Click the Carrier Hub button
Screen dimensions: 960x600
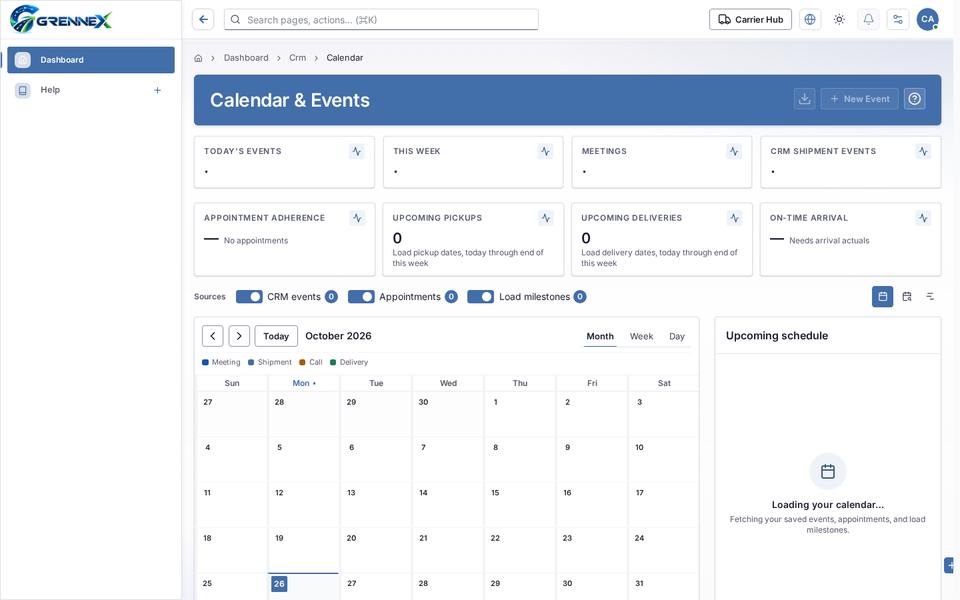pyautogui.click(x=750, y=20)
